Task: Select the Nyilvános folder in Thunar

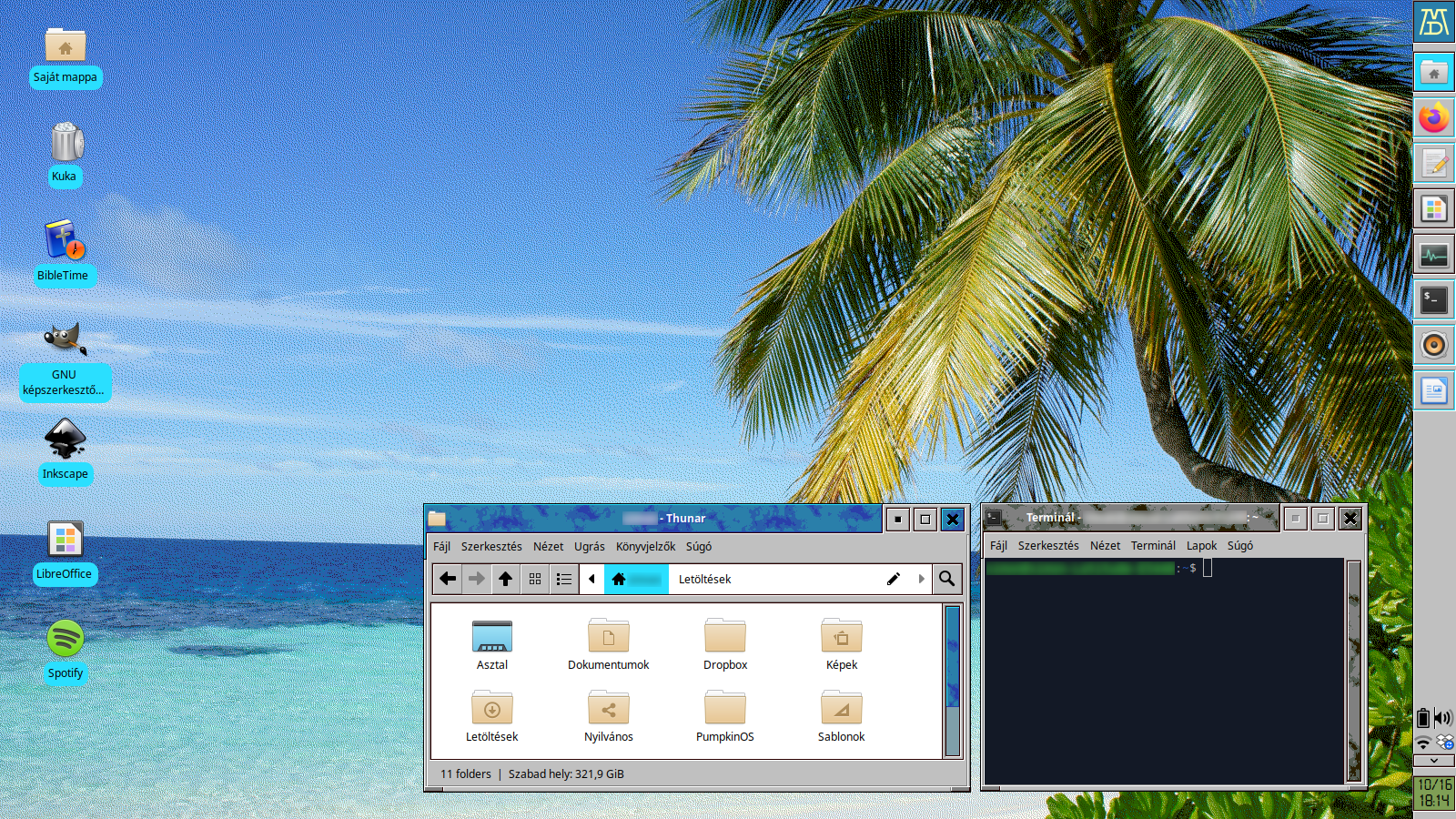Action: 609,717
